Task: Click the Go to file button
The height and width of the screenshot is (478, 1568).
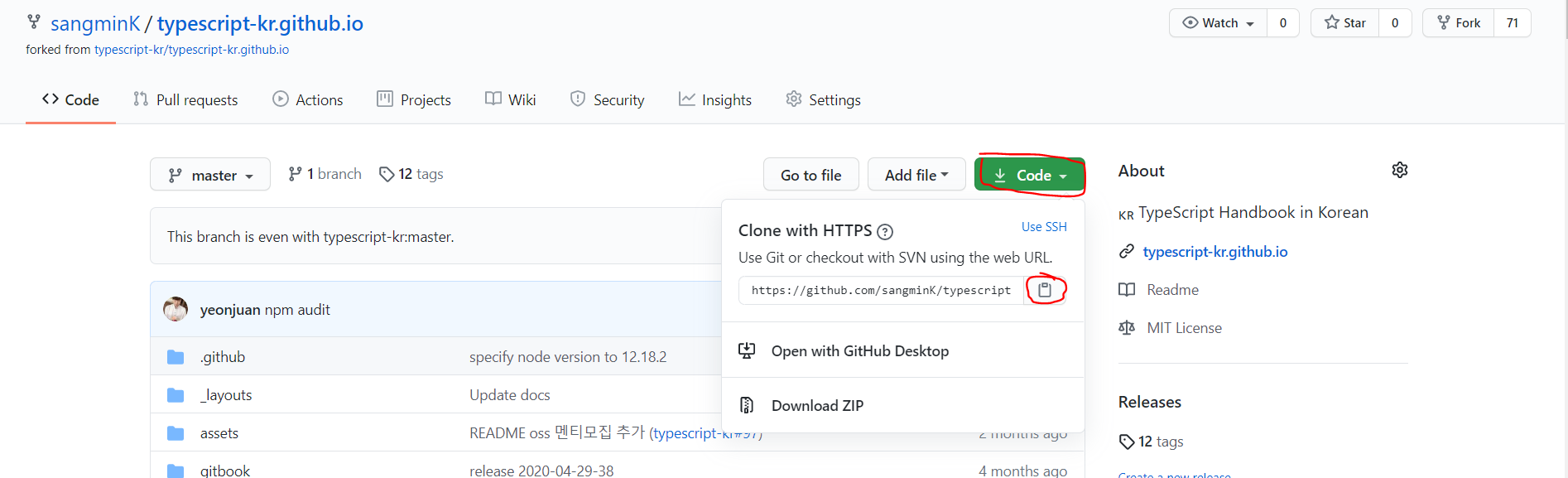Action: [x=811, y=175]
